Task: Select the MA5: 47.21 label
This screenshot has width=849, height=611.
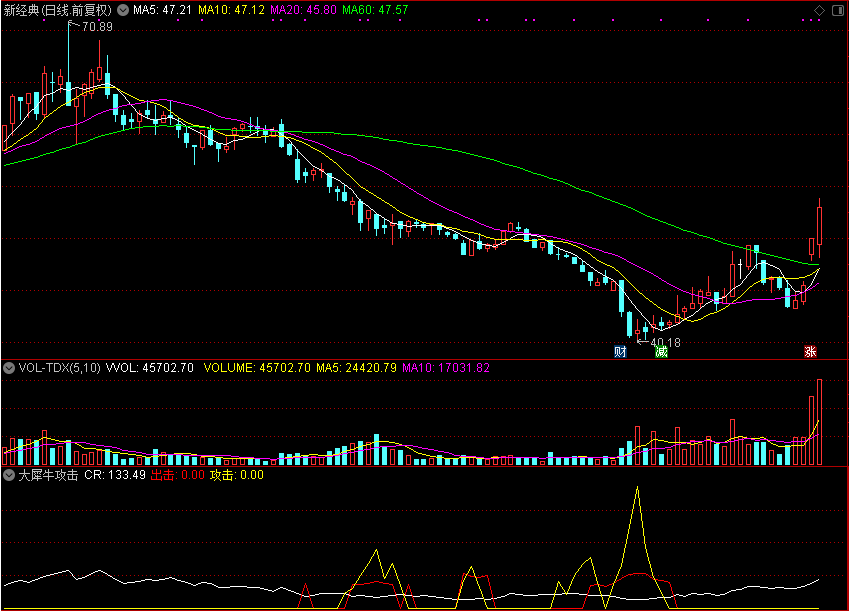Action: (162, 10)
